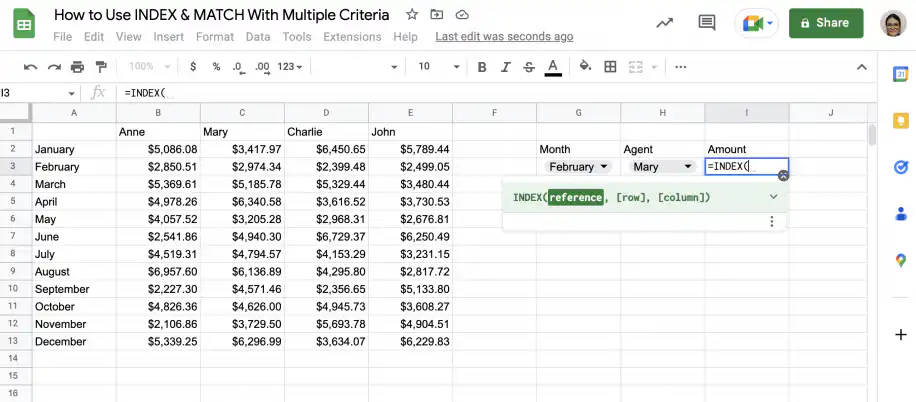The width and height of the screenshot is (916, 402).
Task: Click the merge cells icon
Action: point(635,67)
